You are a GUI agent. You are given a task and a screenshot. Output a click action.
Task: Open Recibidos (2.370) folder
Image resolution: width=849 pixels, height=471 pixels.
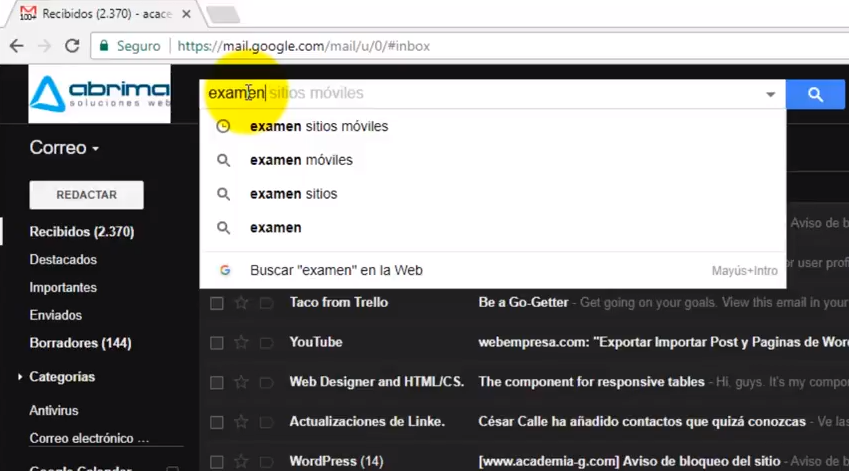tap(82, 232)
